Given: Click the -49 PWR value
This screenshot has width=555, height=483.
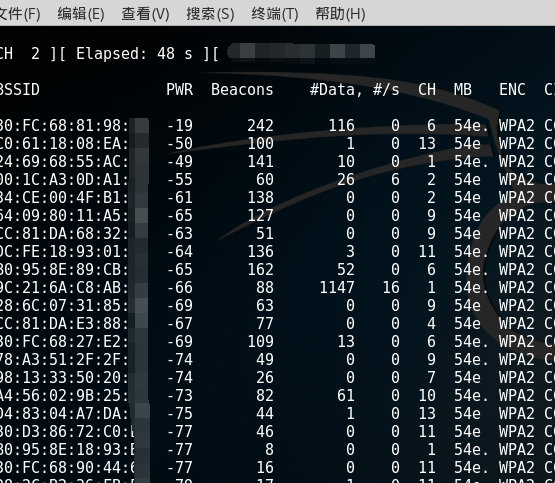Looking at the screenshot, I should tap(180, 162).
